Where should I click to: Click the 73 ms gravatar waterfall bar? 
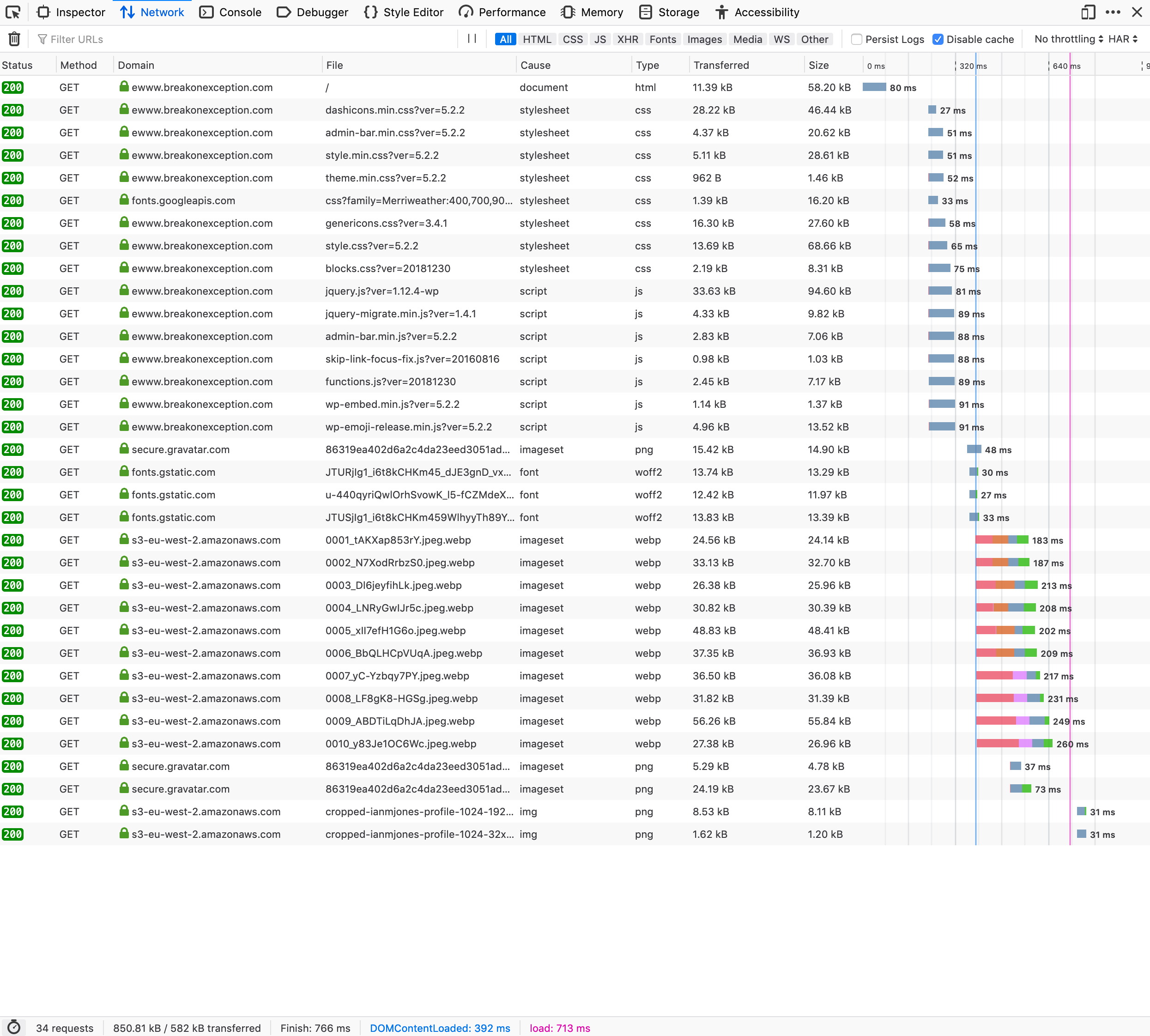[1020, 788]
